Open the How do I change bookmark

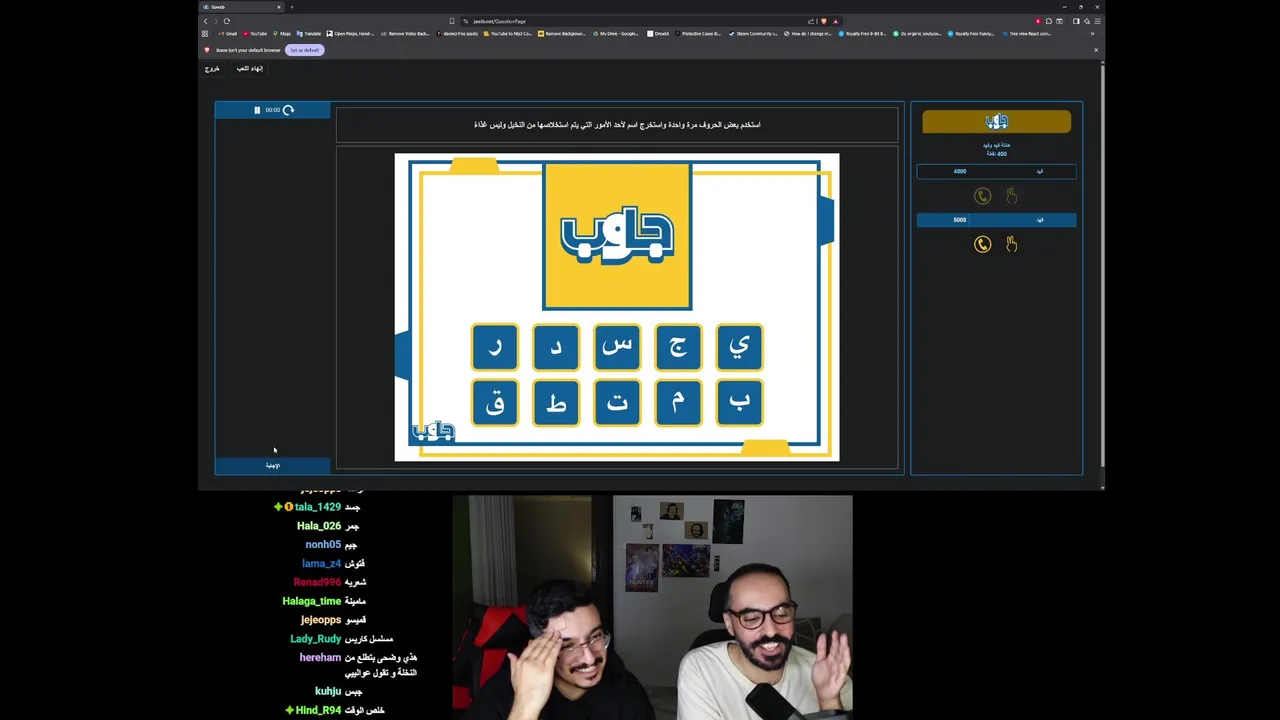[x=808, y=34]
